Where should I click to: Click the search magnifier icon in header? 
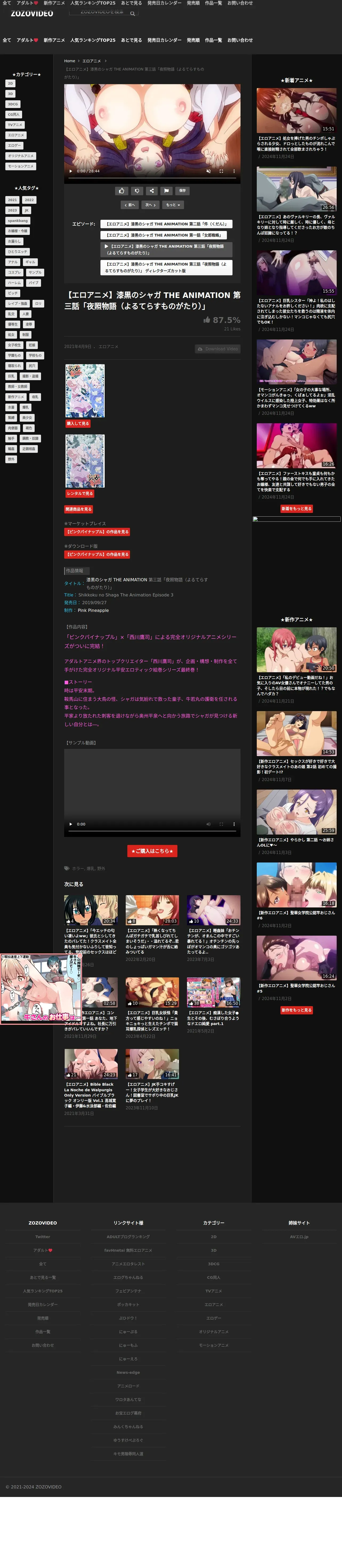pos(132,13)
